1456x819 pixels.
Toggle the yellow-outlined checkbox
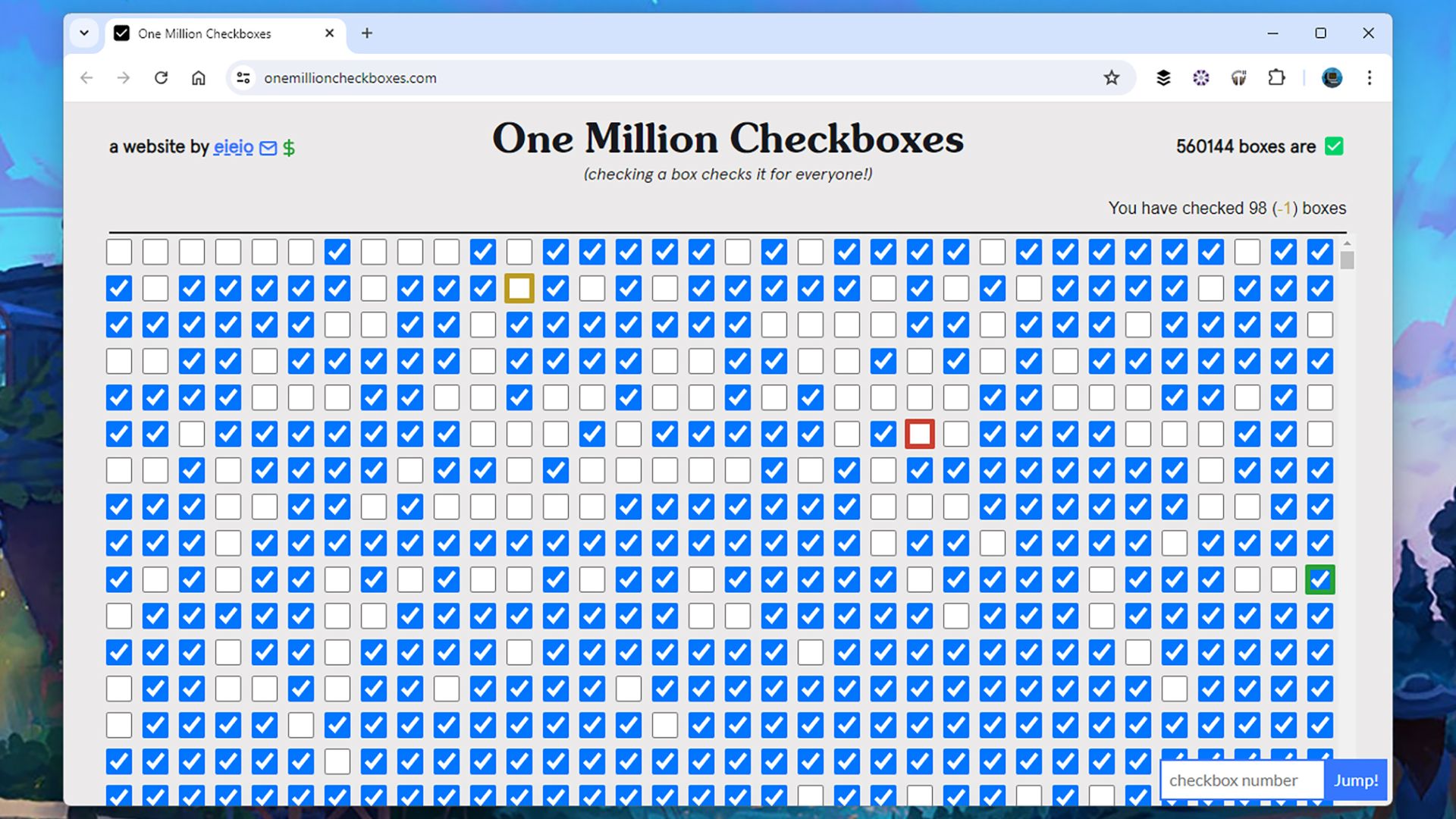[x=519, y=288]
